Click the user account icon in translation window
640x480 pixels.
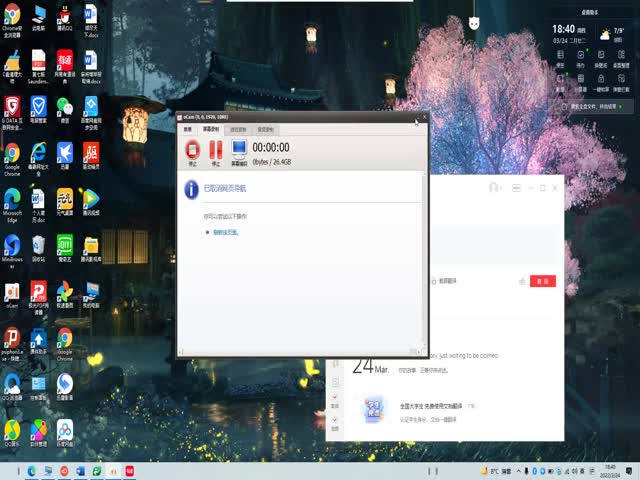coord(493,188)
